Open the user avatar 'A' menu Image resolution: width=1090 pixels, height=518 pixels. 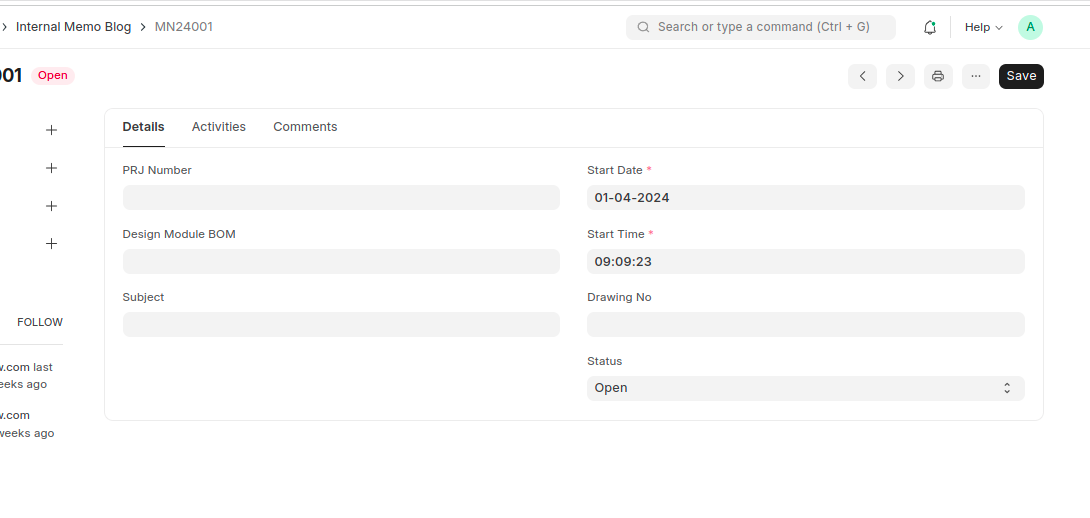tap(1030, 27)
